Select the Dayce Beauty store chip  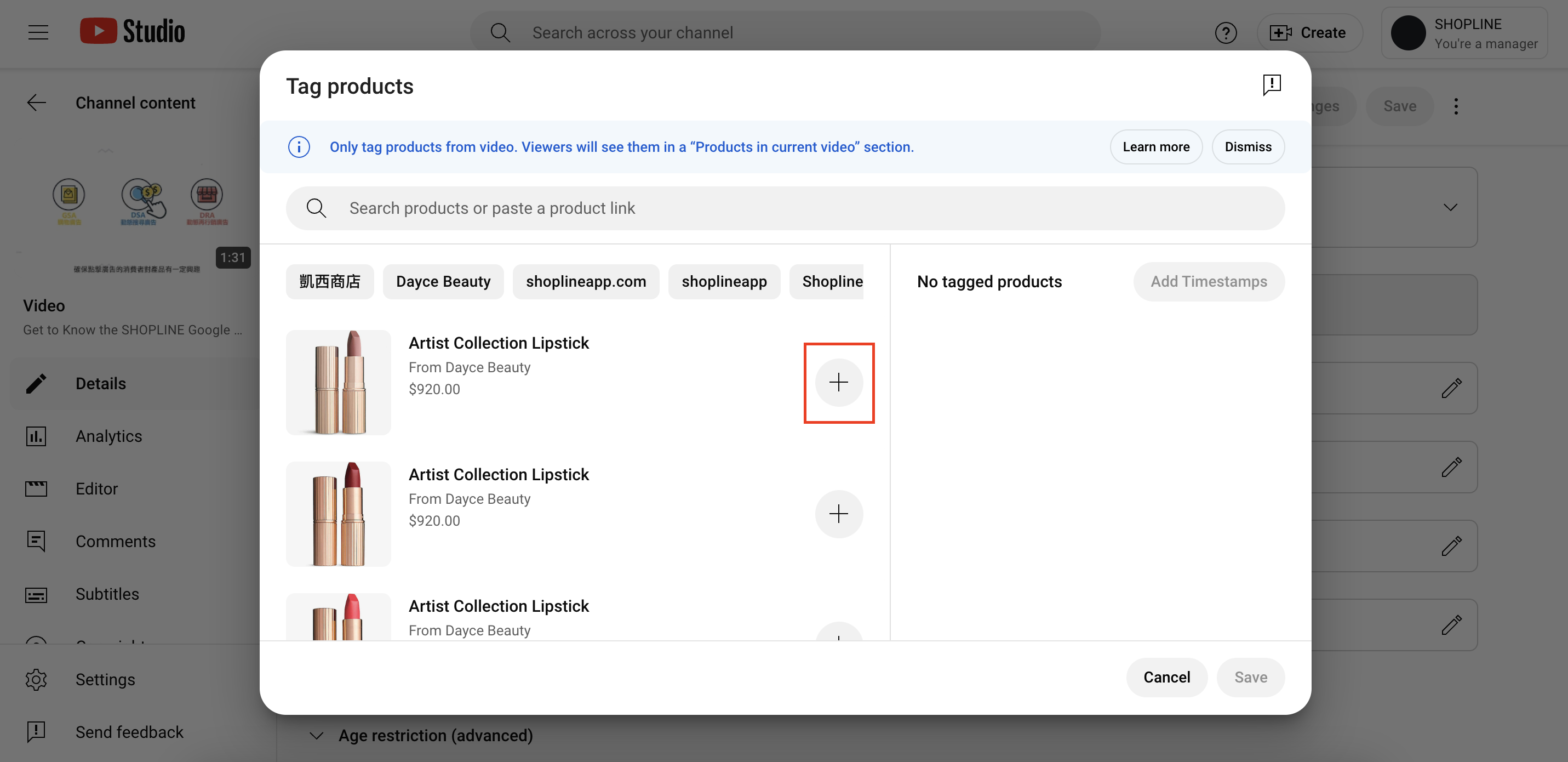443,281
